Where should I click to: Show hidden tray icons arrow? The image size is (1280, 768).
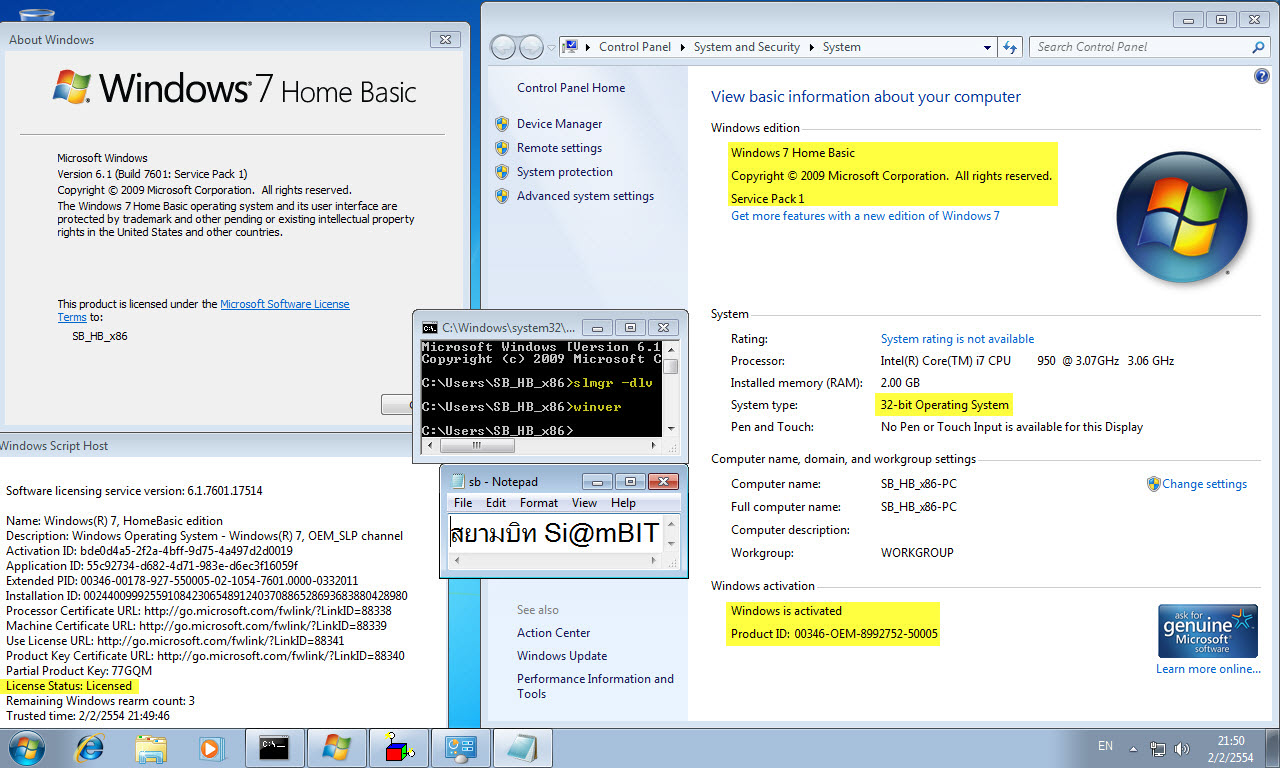1133,748
